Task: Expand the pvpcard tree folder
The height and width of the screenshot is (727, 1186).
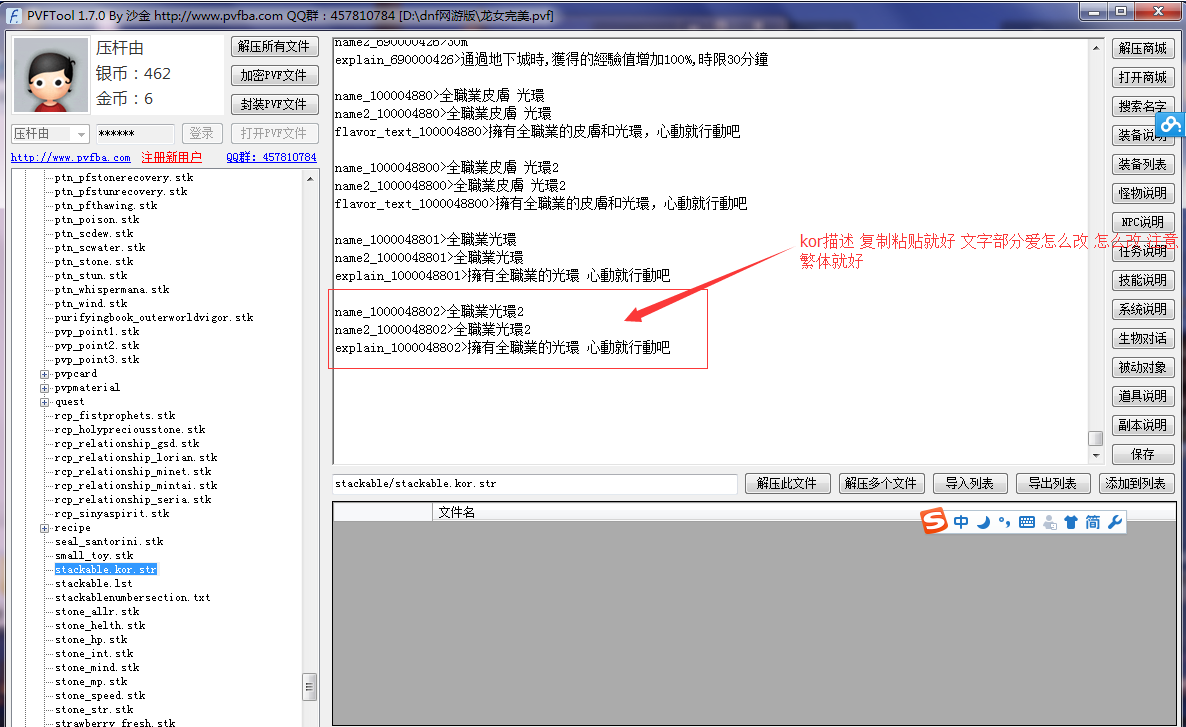Action: point(45,374)
